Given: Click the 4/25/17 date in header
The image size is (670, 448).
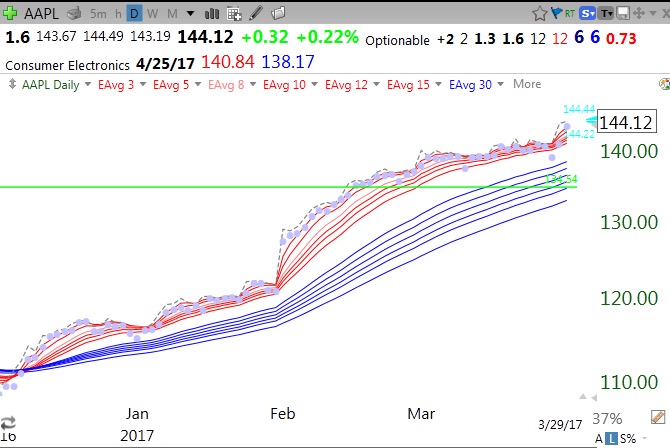Looking at the screenshot, I should coord(165,64).
